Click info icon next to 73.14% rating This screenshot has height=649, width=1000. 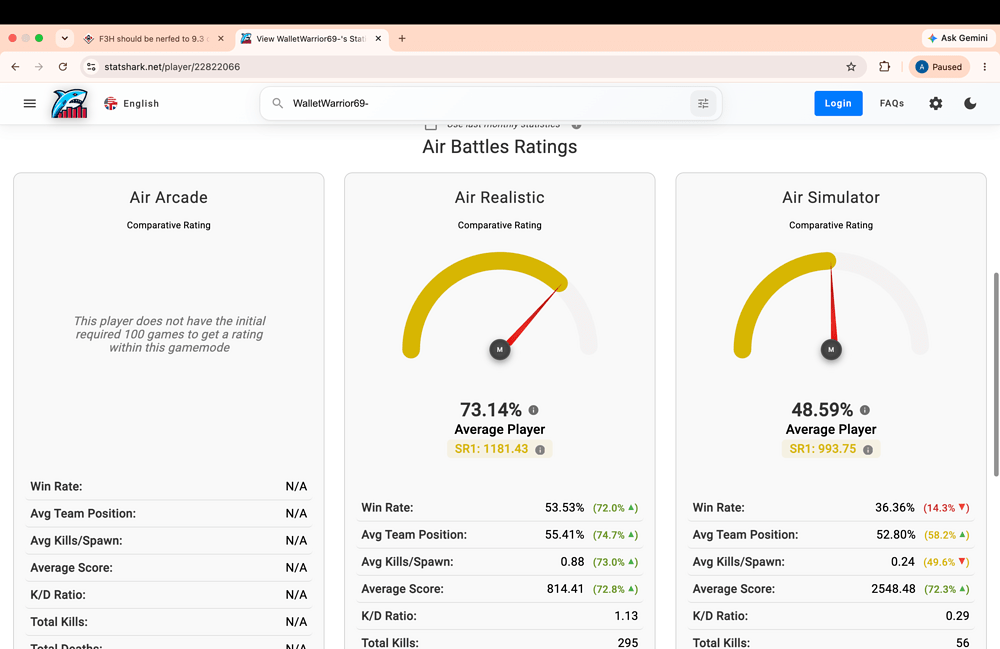click(x=533, y=410)
